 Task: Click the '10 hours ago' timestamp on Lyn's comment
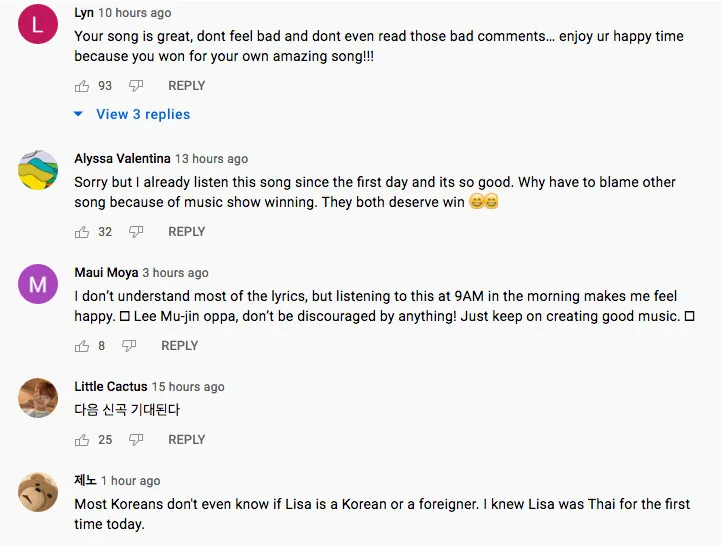134,13
